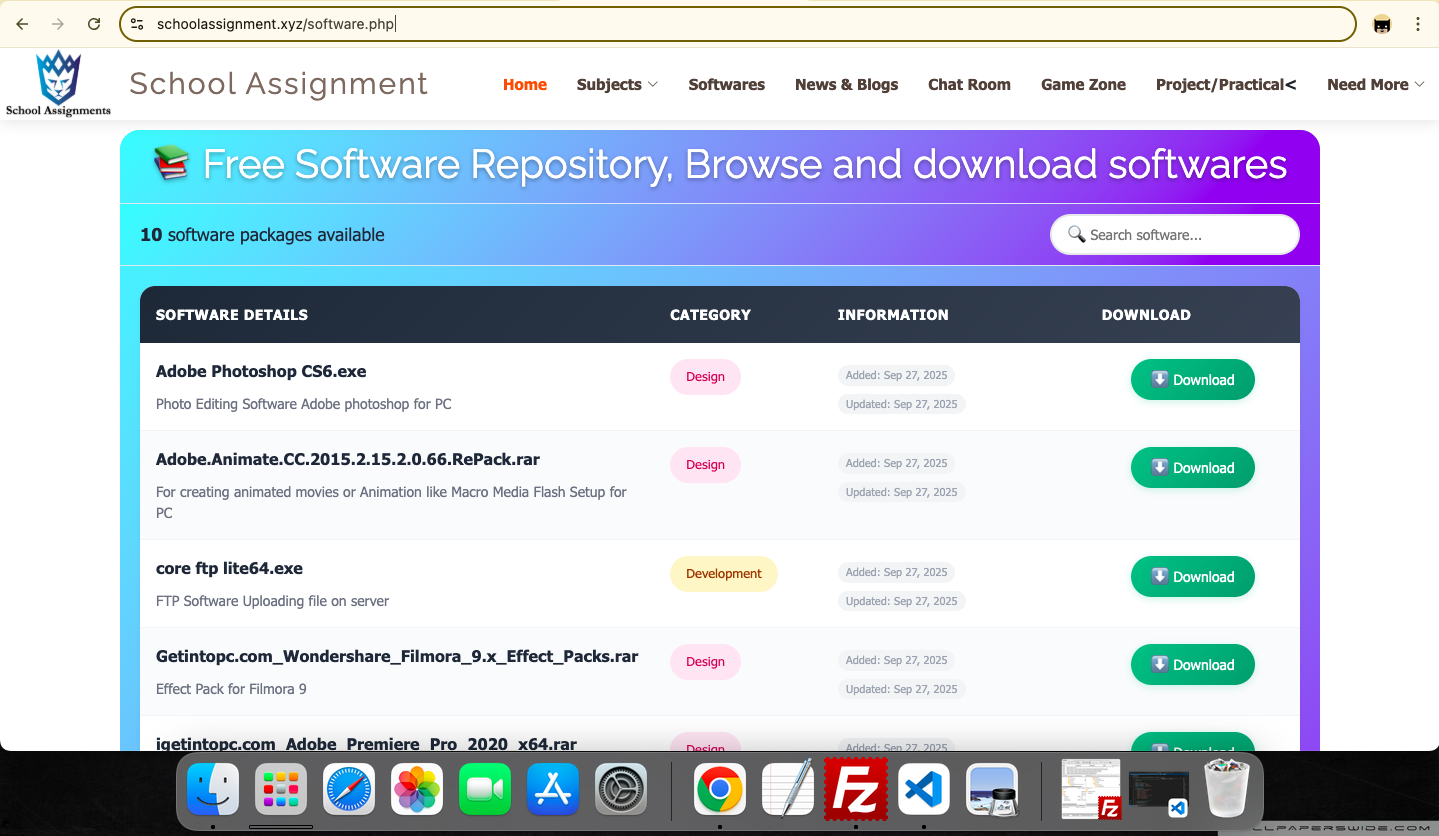
Task: Launch Safari from the dock
Action: 349,790
